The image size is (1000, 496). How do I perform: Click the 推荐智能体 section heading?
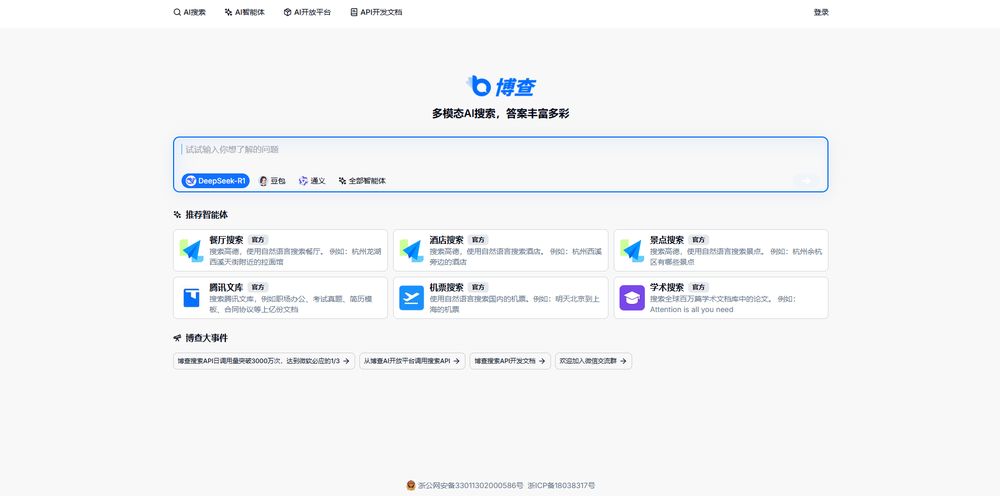(x=207, y=215)
